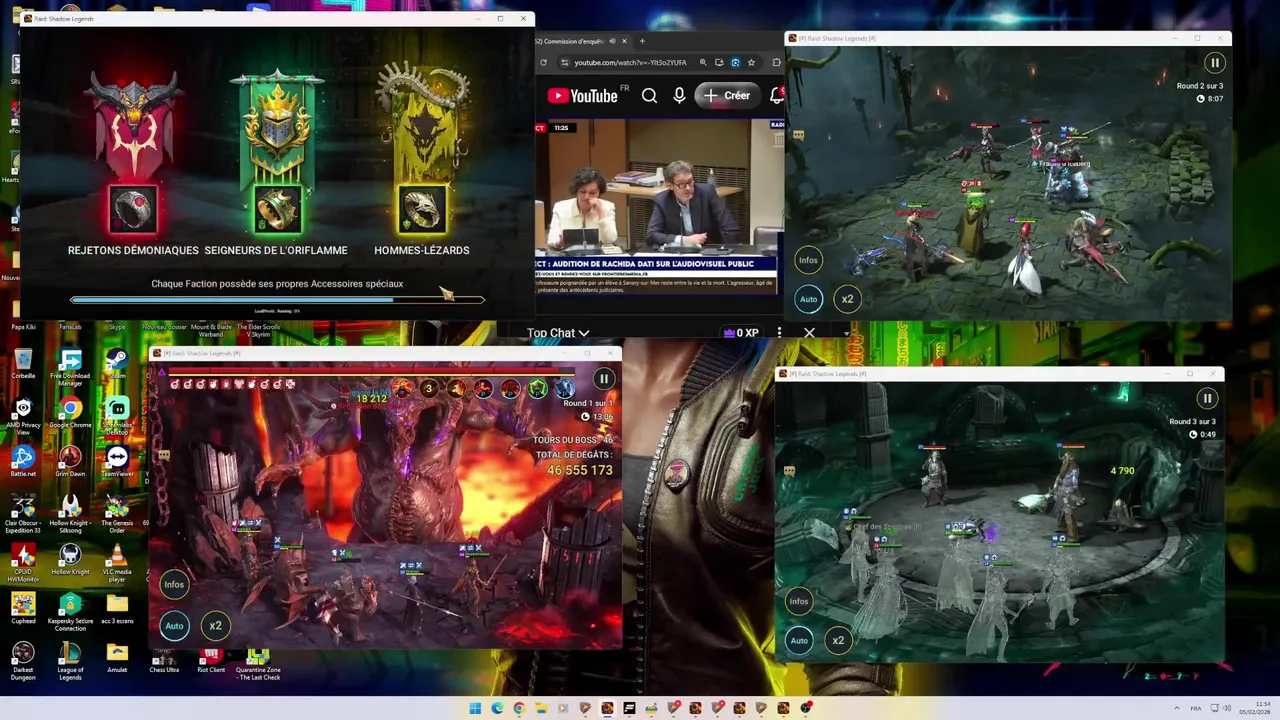Click the Raid loading progress bar
This screenshot has width=1280, height=720.
(277, 299)
